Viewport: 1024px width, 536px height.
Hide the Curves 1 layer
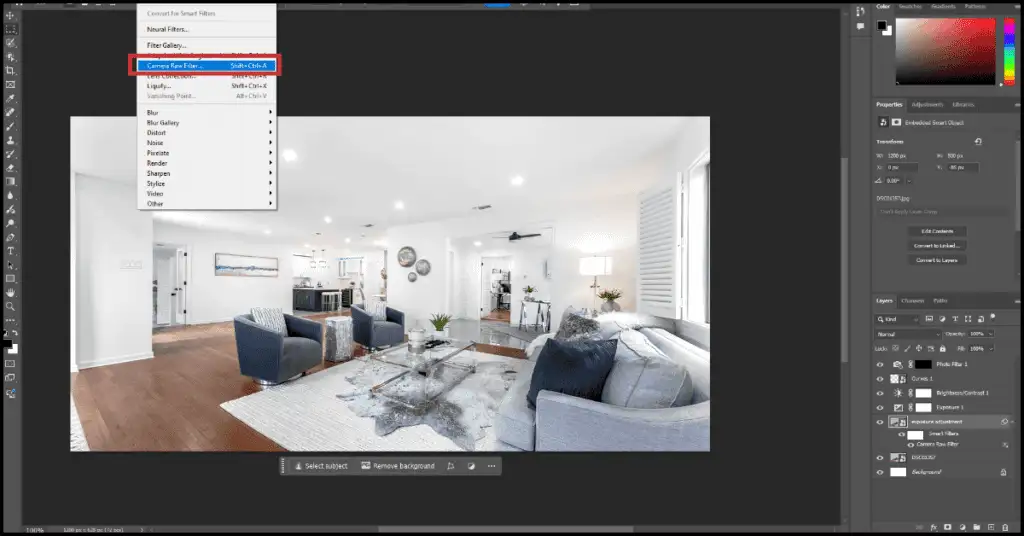coord(880,379)
